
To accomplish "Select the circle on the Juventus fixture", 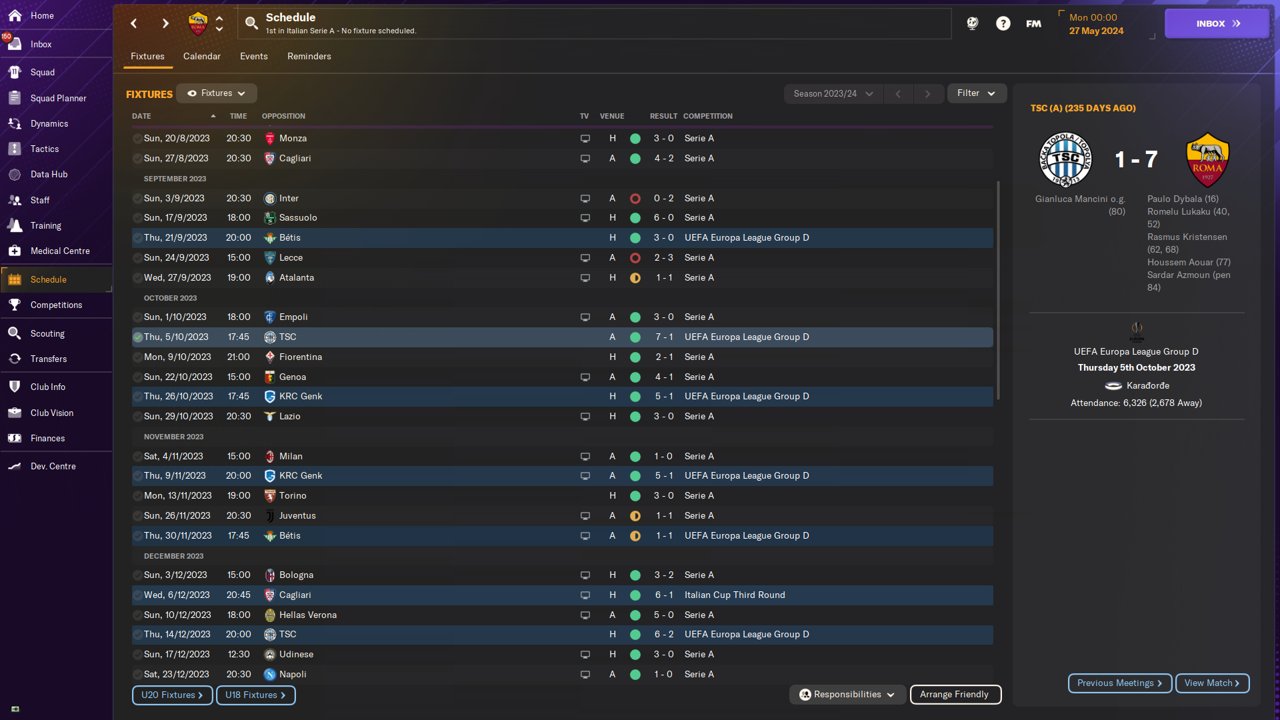I will click(138, 516).
